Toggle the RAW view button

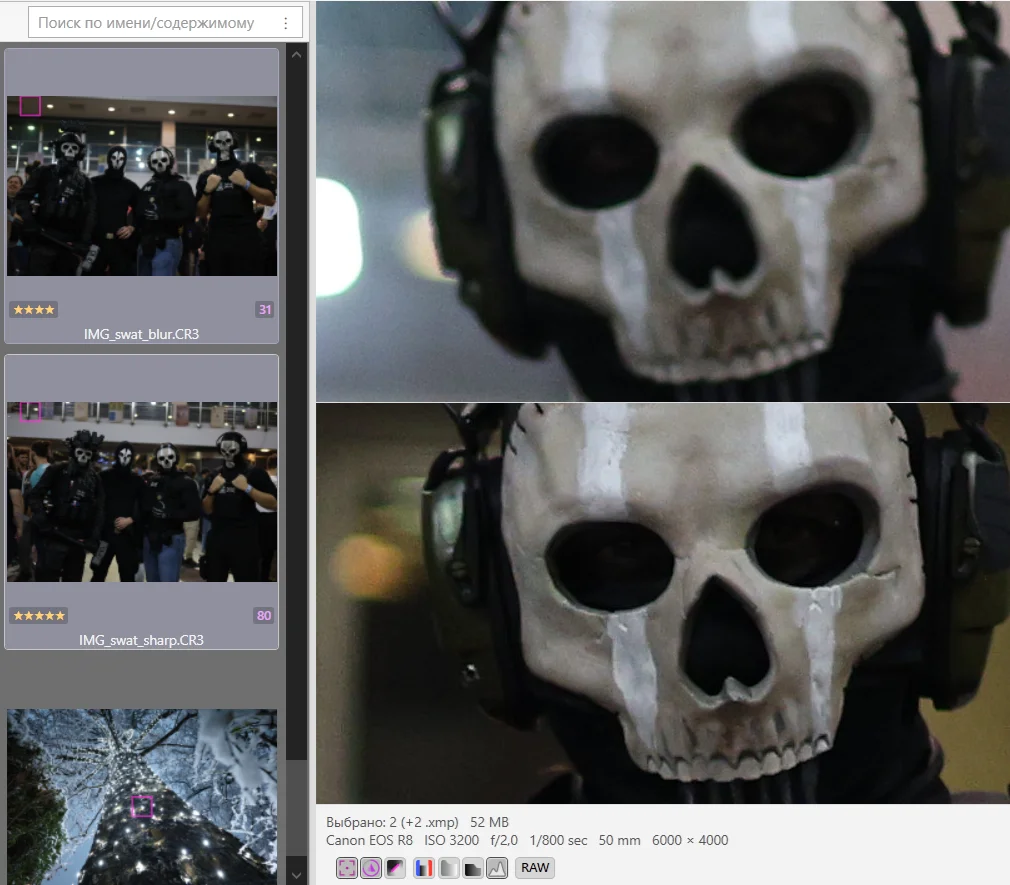pos(535,868)
